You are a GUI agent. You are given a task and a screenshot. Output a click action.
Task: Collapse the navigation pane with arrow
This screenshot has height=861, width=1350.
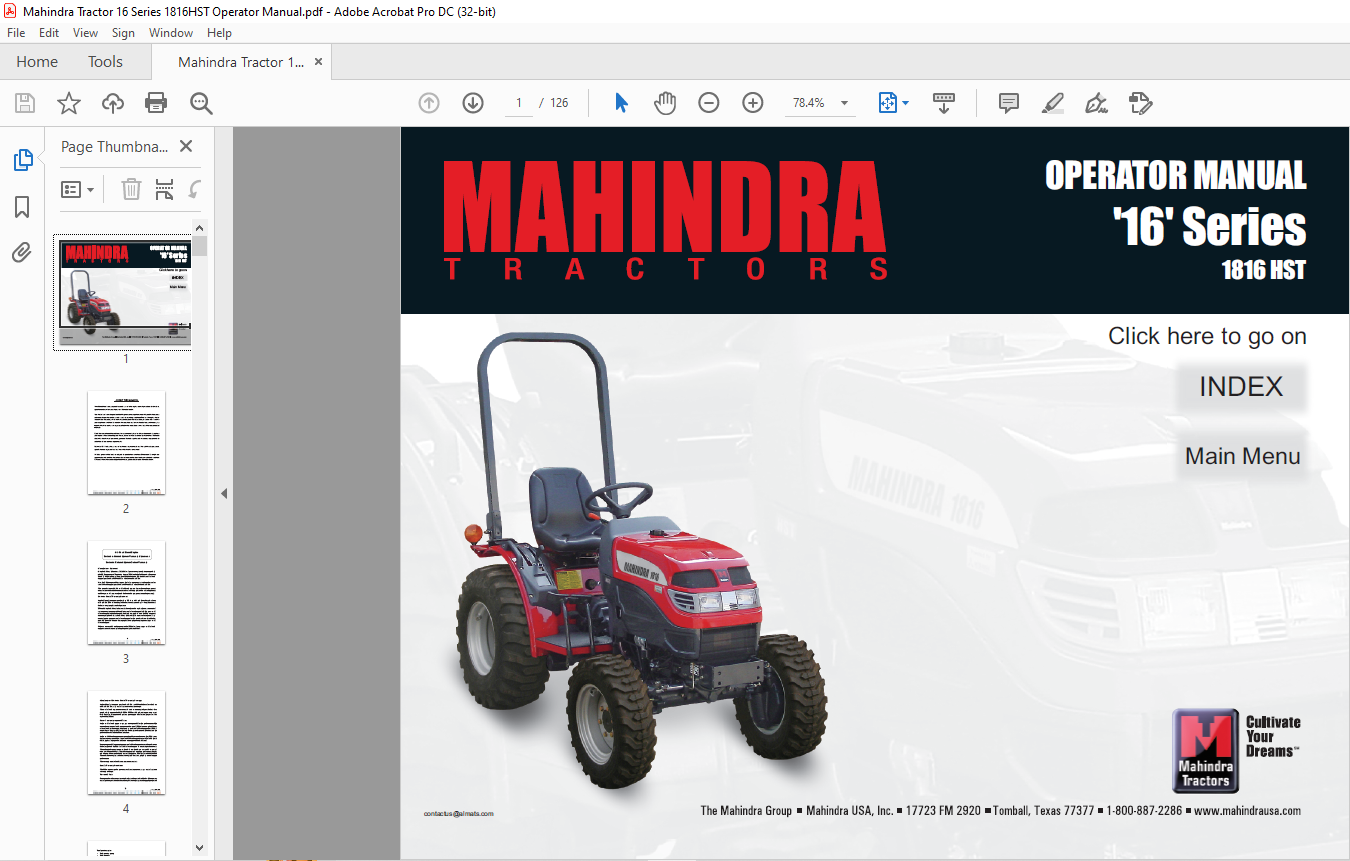[224, 493]
